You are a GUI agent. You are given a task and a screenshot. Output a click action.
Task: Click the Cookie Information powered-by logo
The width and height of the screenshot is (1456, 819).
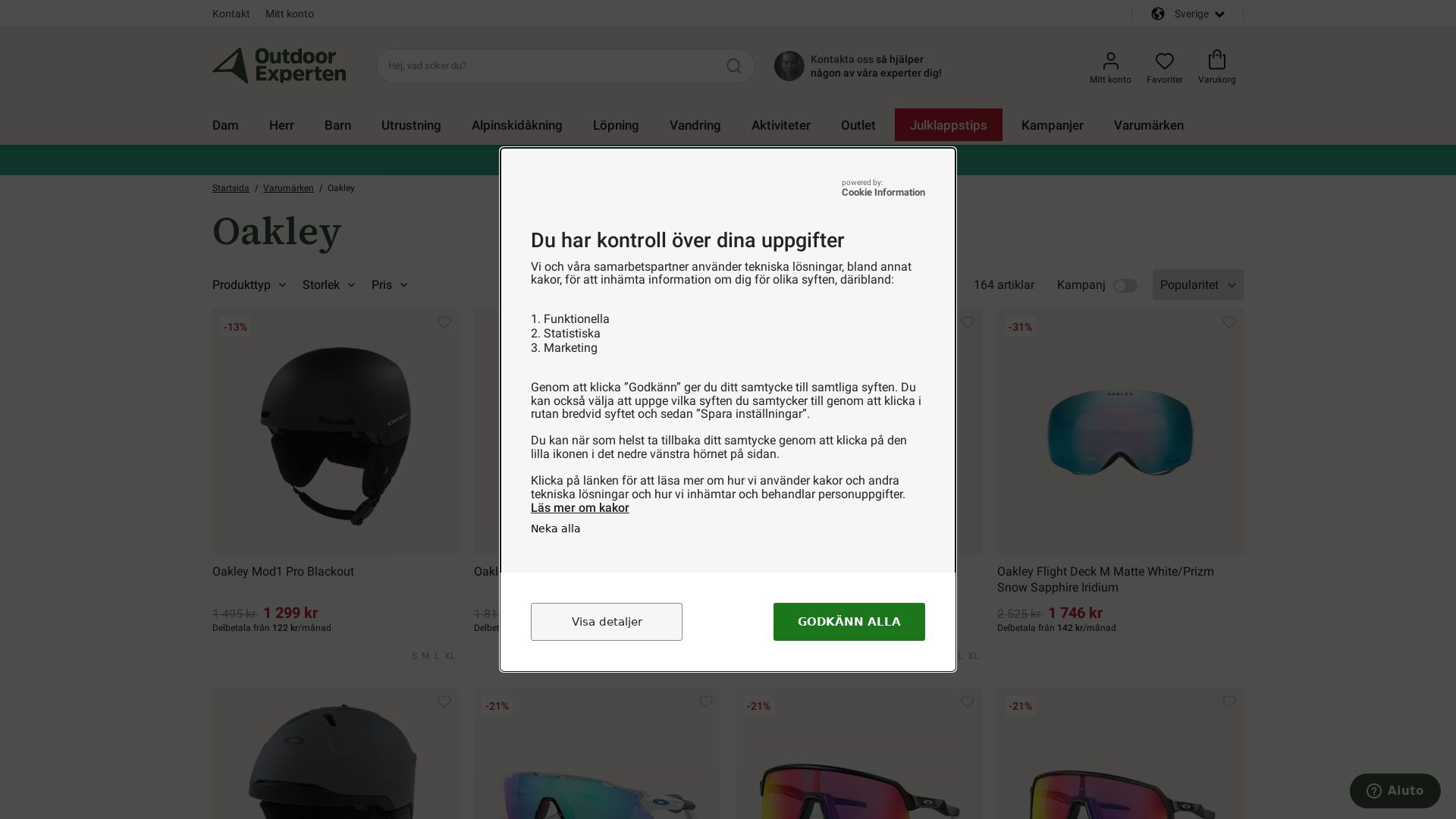[x=883, y=188]
